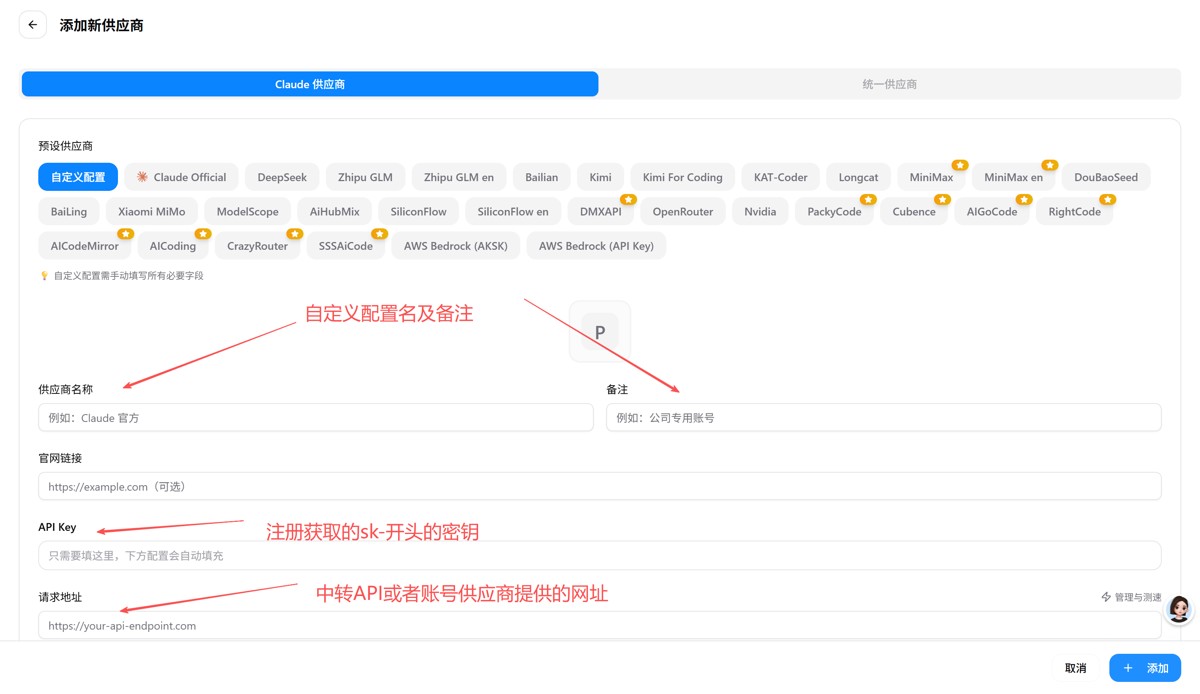Go back using the arrow button
The width and height of the screenshot is (1200, 694).
pyautogui.click(x=33, y=25)
